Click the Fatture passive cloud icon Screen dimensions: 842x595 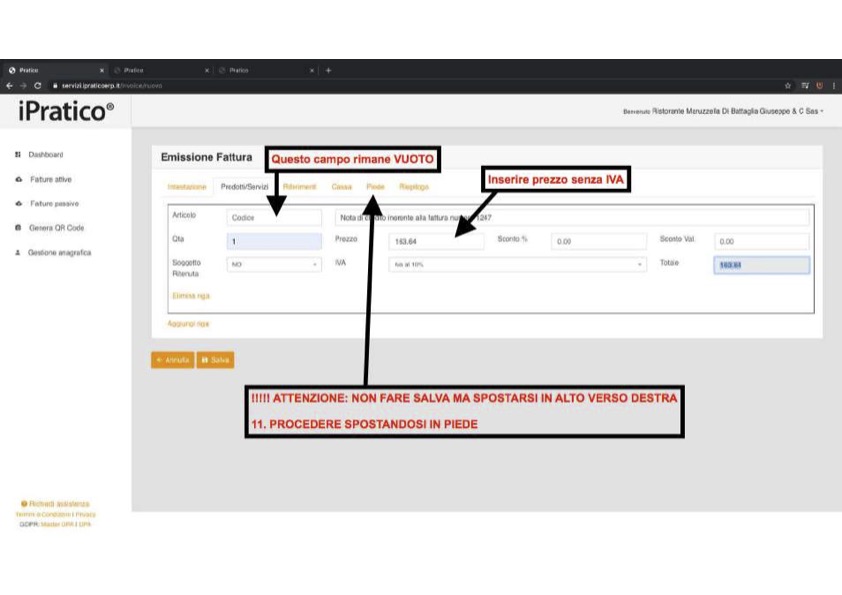click(18, 204)
